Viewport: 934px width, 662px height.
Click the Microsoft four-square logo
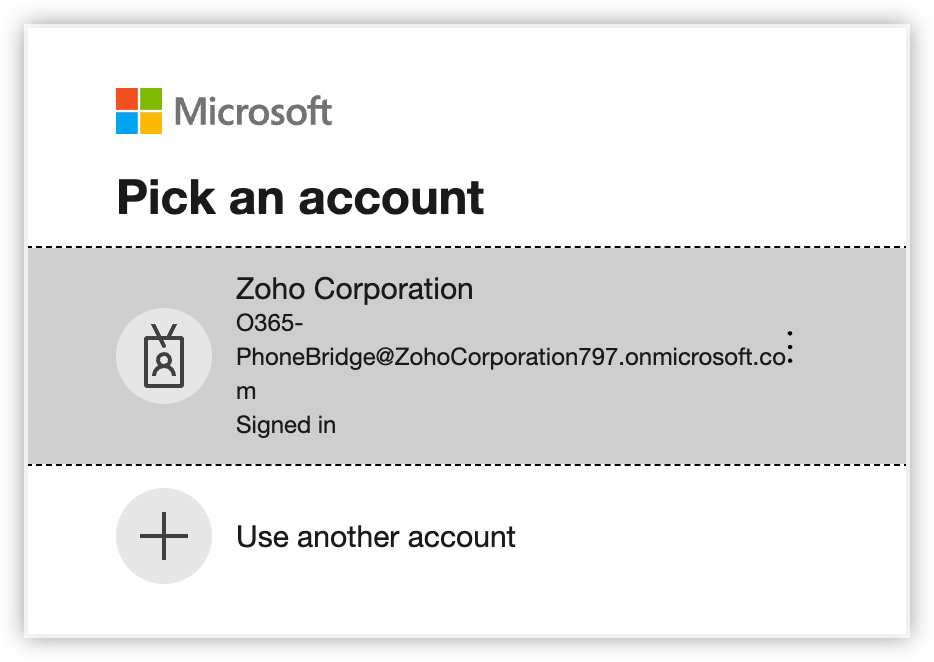click(x=139, y=111)
